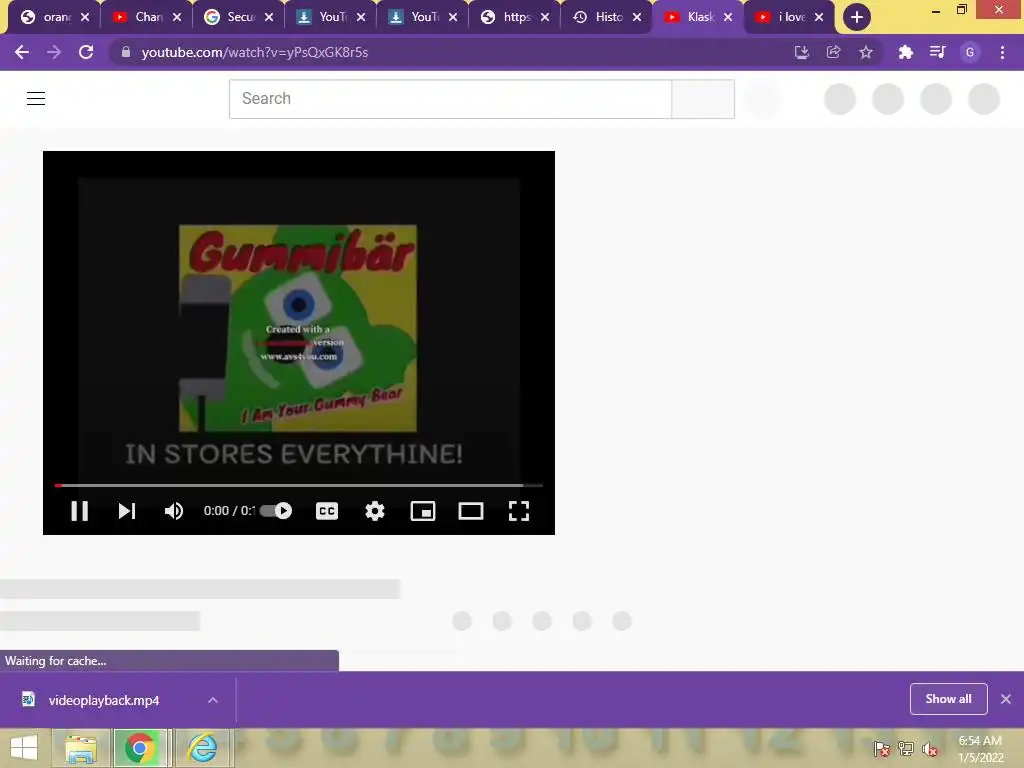This screenshot has height=768, width=1024.
Task: Enable miniplayer mode
Action: (x=423, y=511)
